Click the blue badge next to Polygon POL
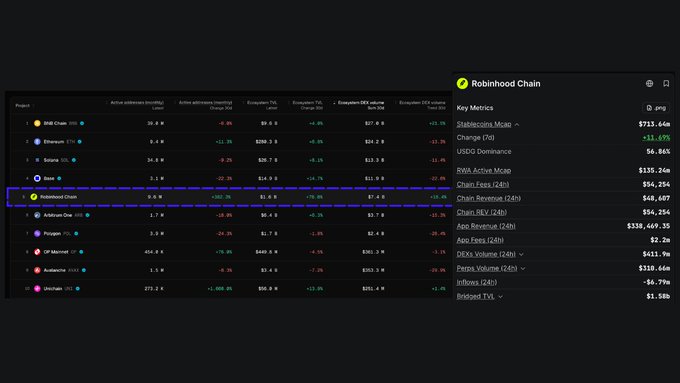The height and width of the screenshot is (383, 680). [x=76, y=233]
